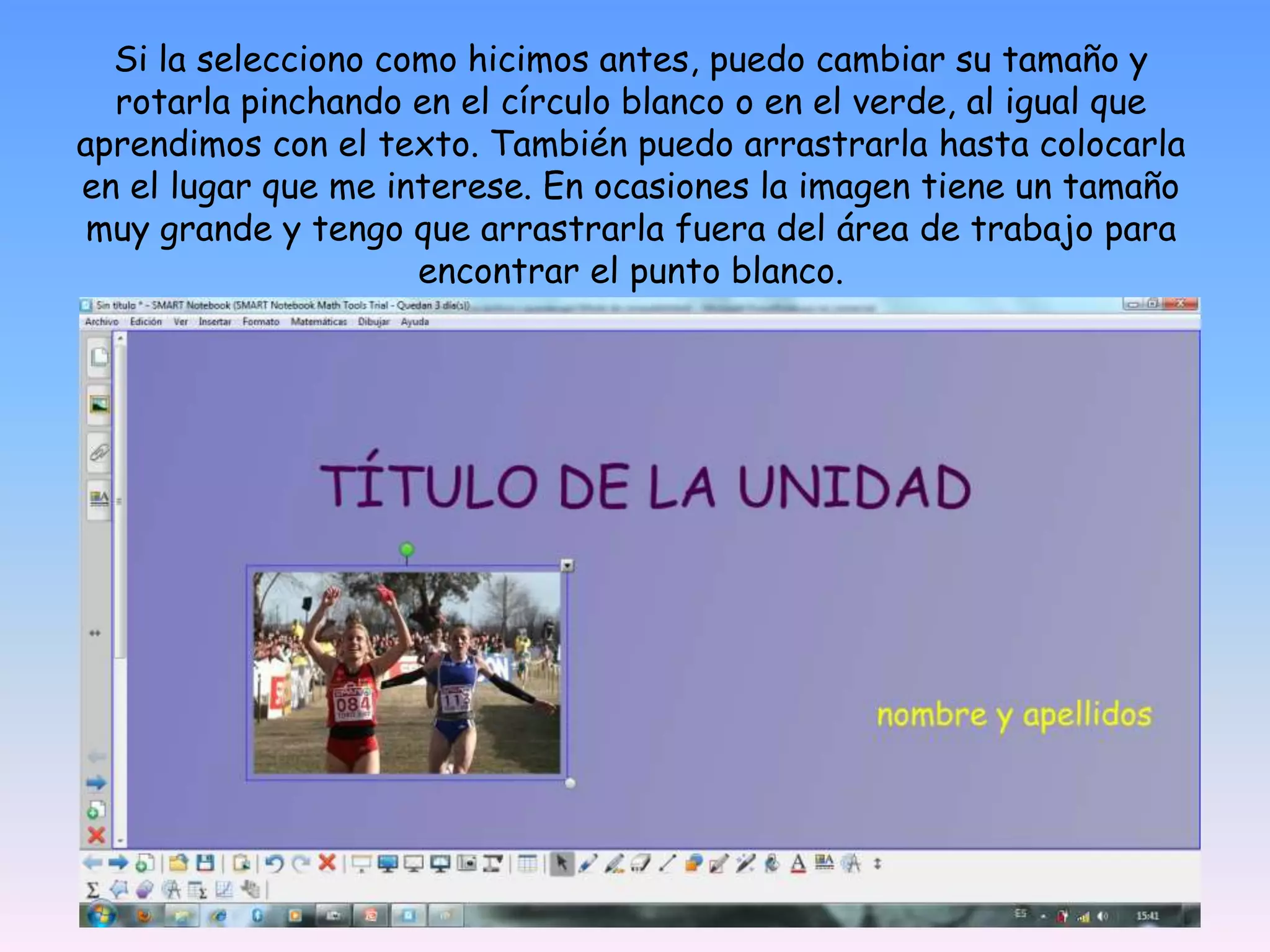Click the sidebar grey previous page arrow
Image resolution: width=1270 pixels, height=952 pixels.
click(x=97, y=757)
